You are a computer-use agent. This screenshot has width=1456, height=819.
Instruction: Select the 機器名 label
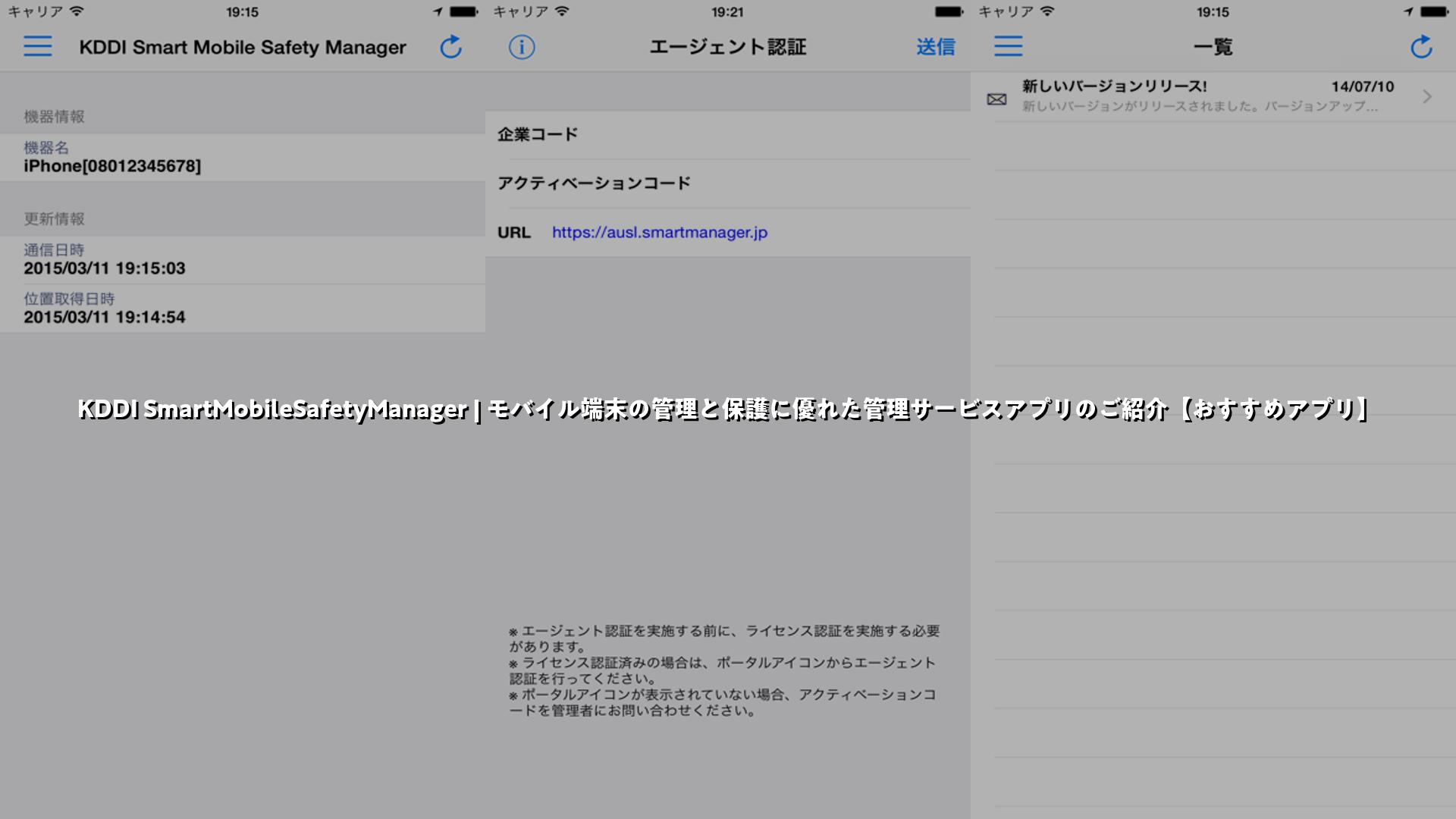(46, 148)
